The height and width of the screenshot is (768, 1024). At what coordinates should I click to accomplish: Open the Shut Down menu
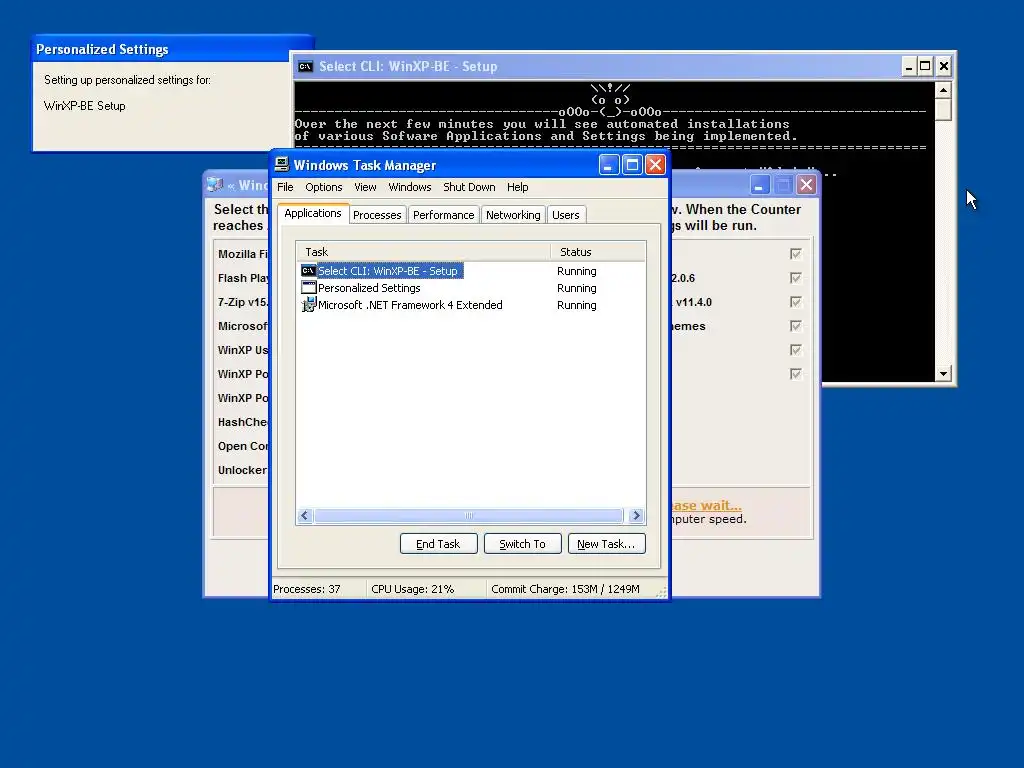469,187
